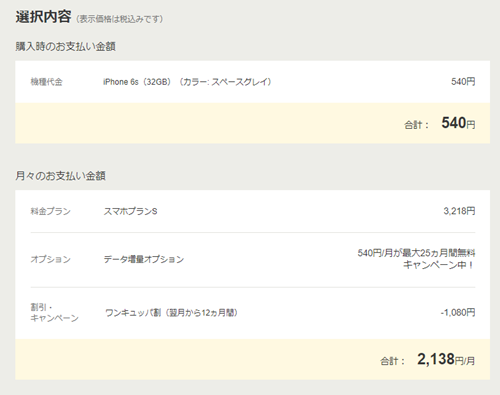Select the スマホプランS plan name
500x395 pixels.
[x=130, y=211]
